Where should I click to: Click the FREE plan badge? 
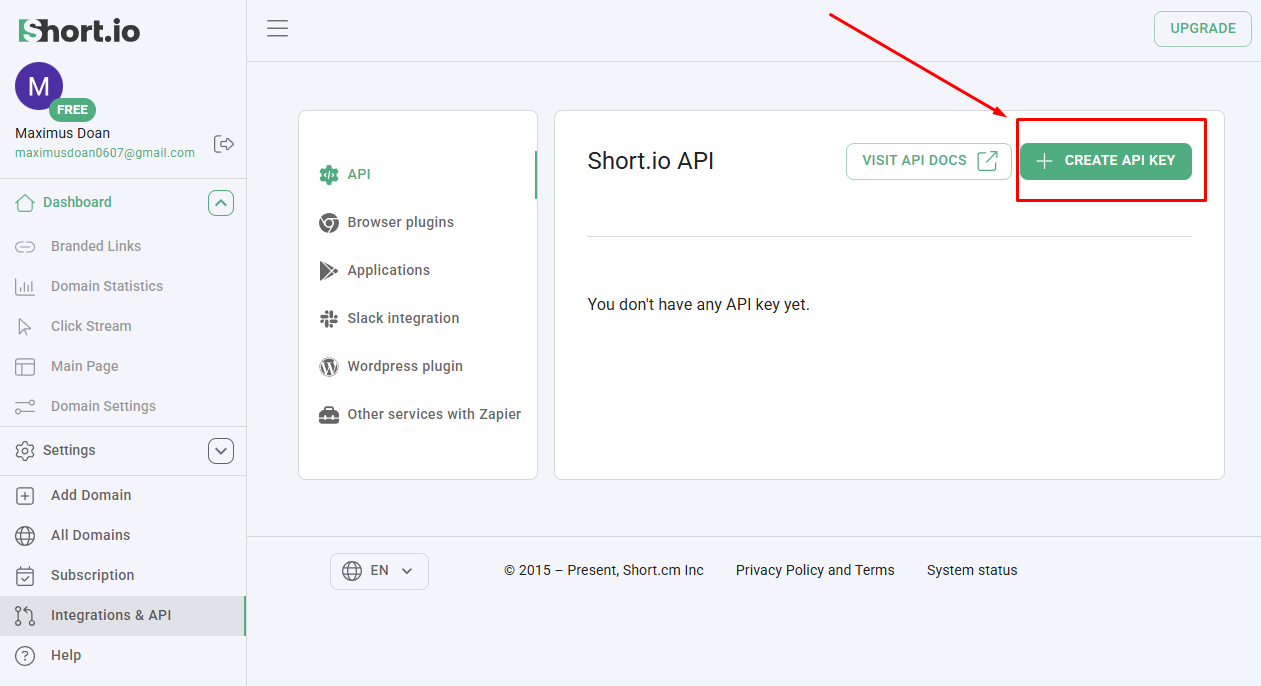[x=72, y=110]
